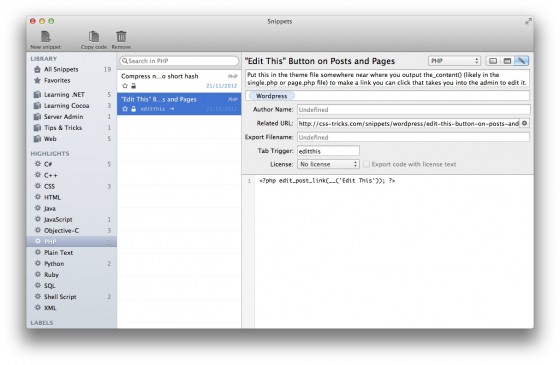Star the Compress short hash snippet
The height and width of the screenshot is (365, 560).
pos(125,86)
